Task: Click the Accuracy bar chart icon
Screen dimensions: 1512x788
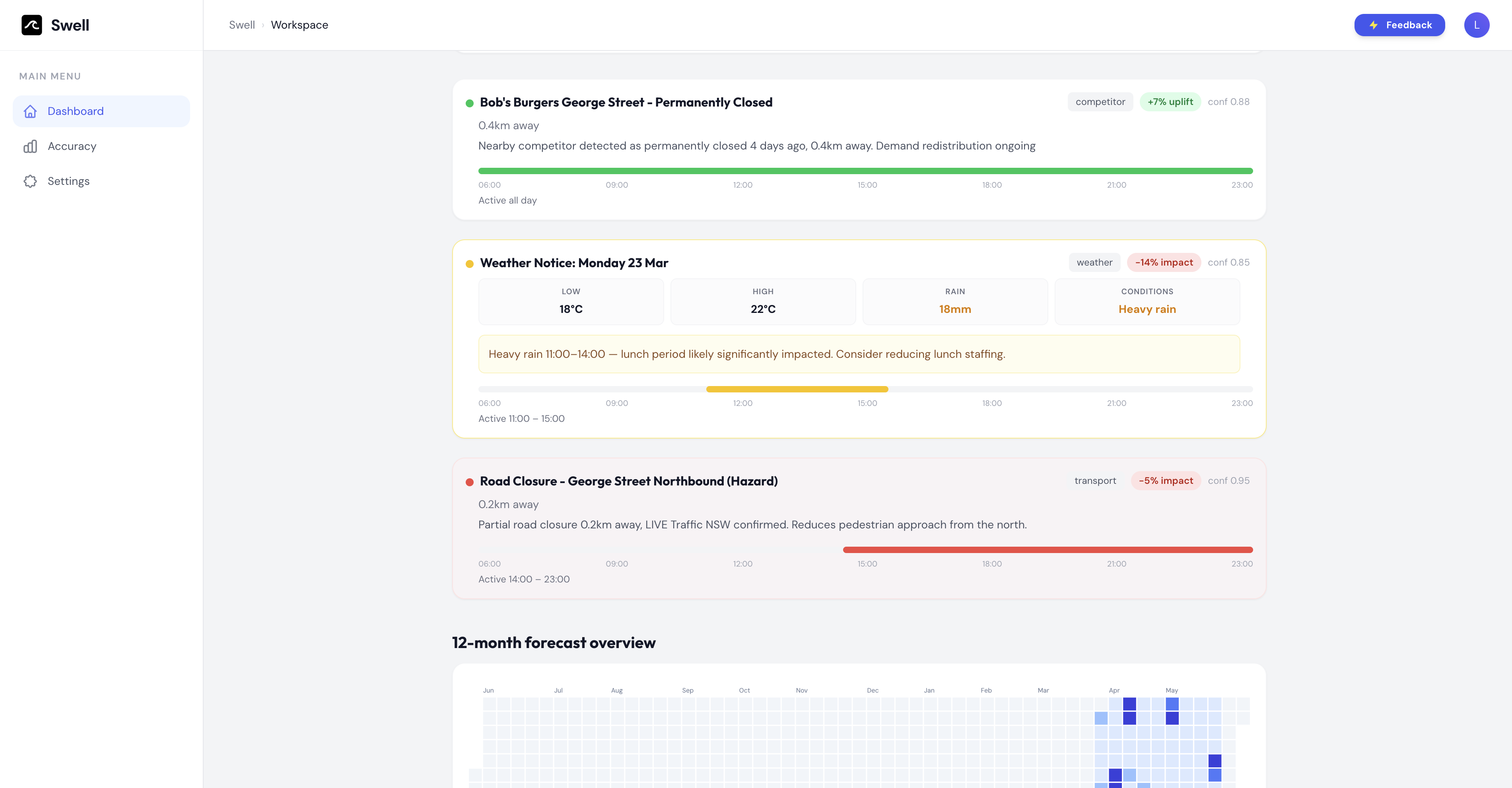Action: 31,147
